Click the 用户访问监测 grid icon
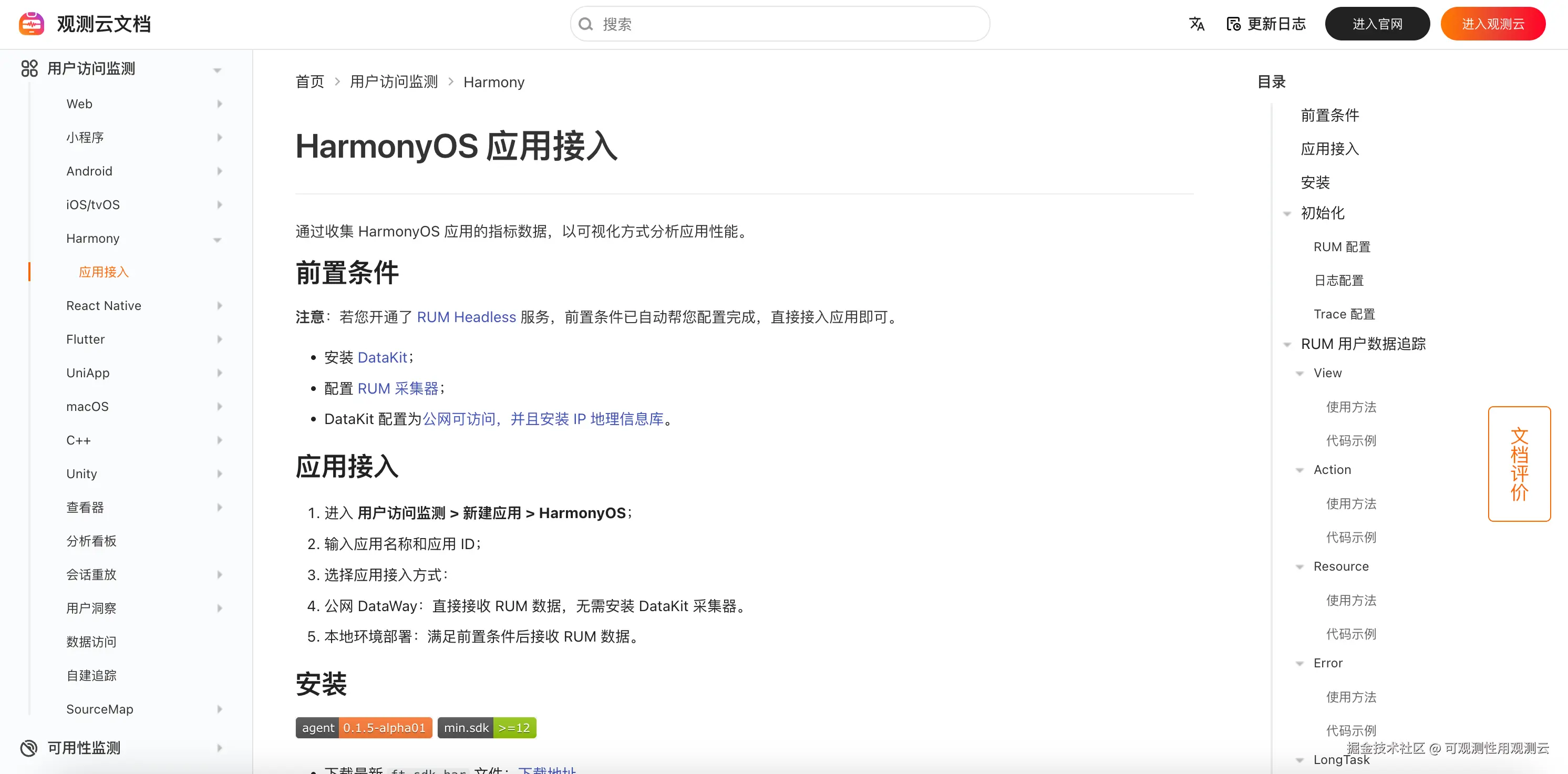 29,69
